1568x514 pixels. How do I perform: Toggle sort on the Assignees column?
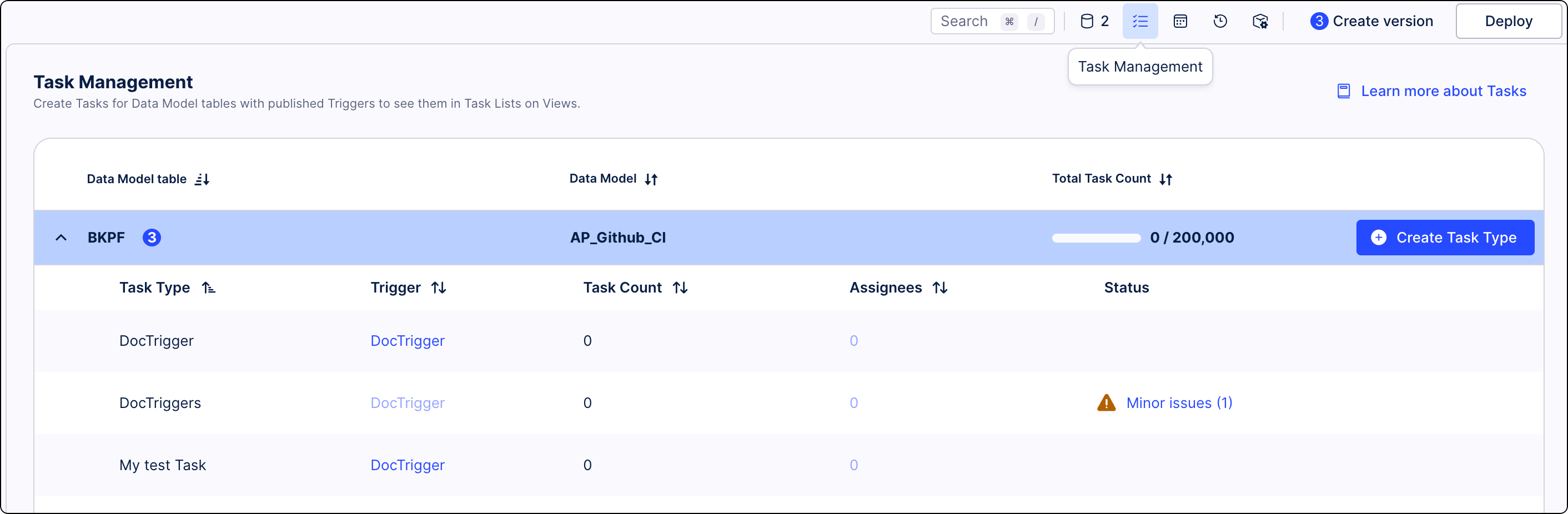940,287
